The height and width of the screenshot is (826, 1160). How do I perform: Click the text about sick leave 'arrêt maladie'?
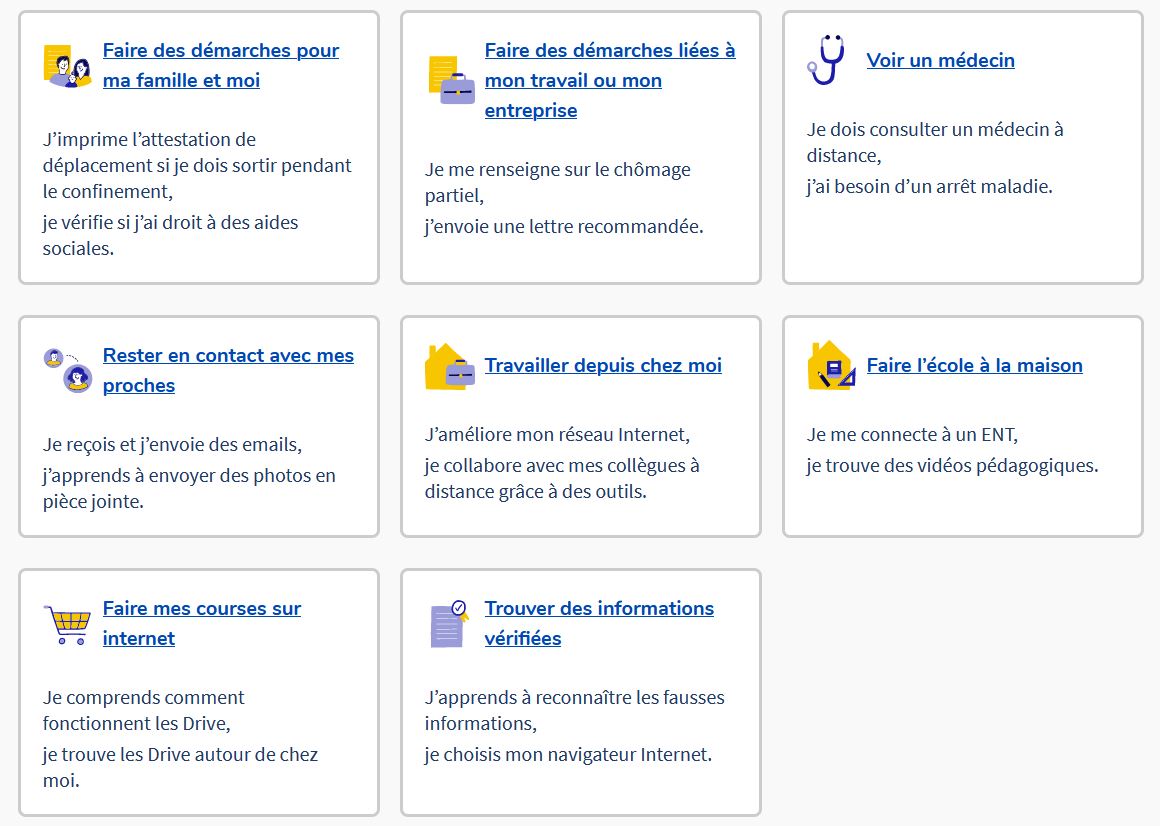[929, 186]
